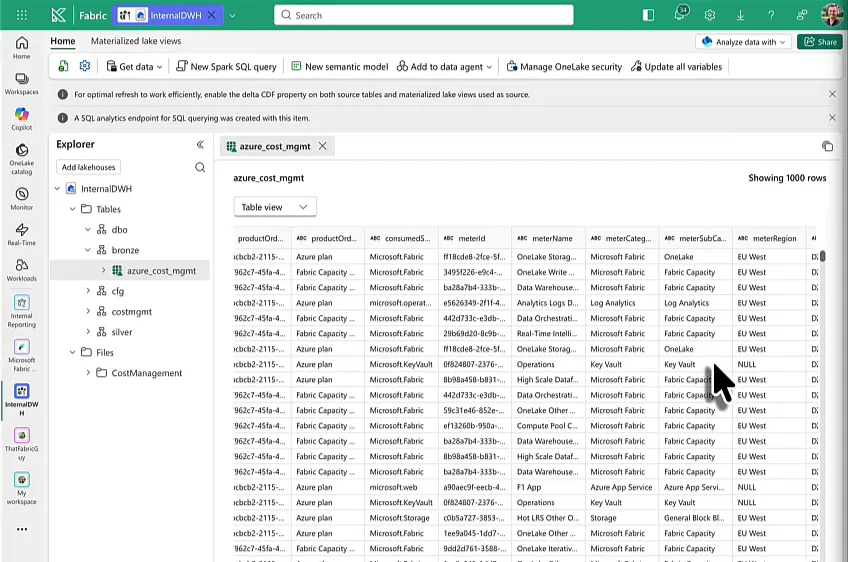
Task: Click the layout panel icon in the header
Action: click(x=648, y=15)
